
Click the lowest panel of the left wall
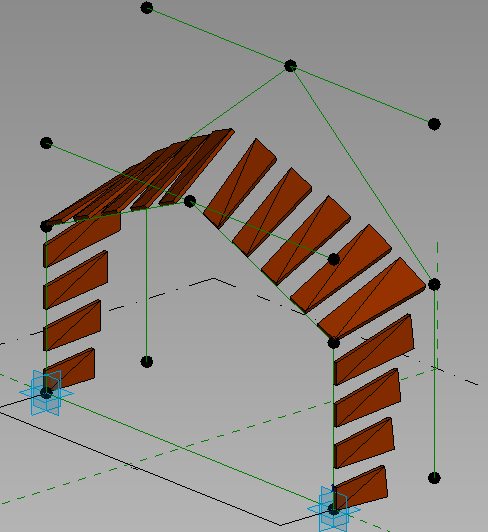[x=70, y=369]
